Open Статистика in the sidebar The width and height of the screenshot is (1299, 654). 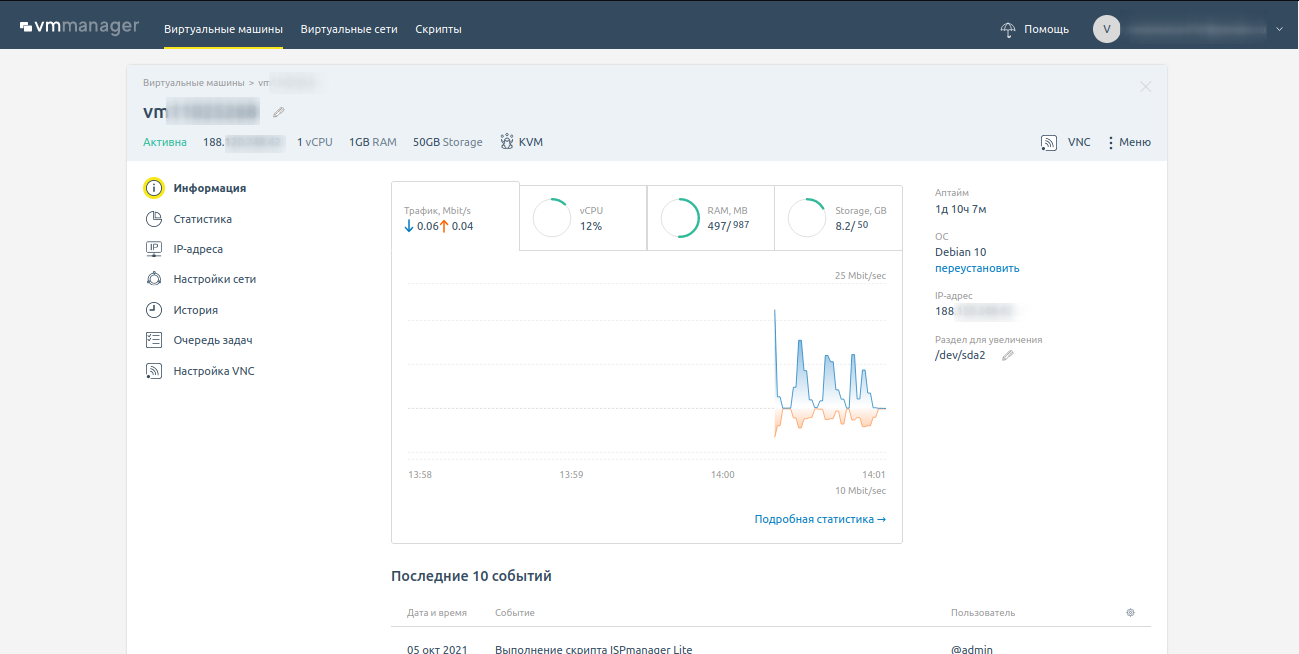[x=202, y=219]
